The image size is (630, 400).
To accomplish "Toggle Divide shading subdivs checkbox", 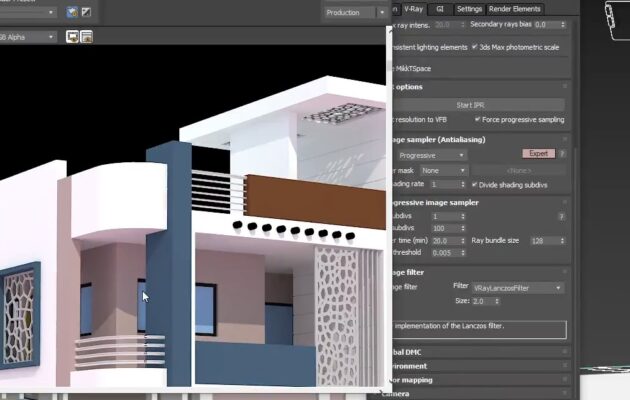I will click(x=475, y=185).
